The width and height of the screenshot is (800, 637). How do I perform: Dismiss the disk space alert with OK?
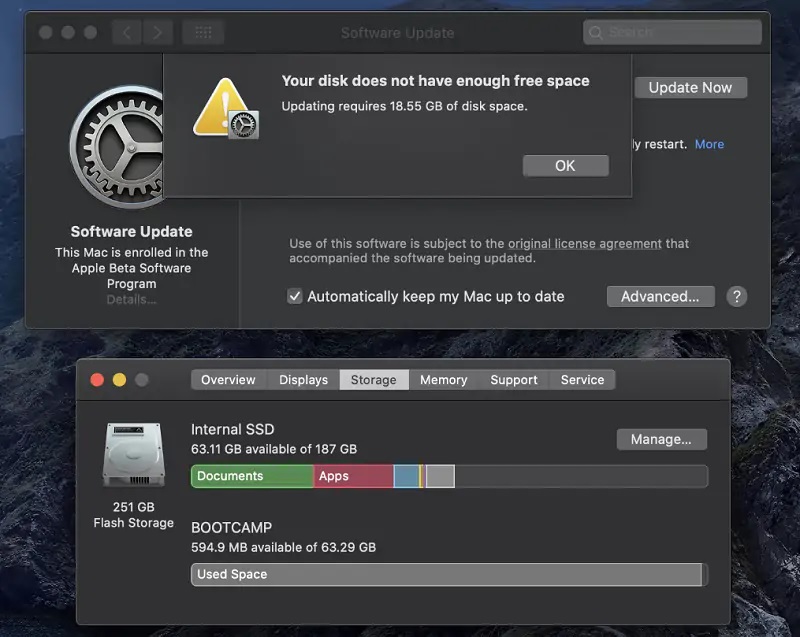click(565, 165)
